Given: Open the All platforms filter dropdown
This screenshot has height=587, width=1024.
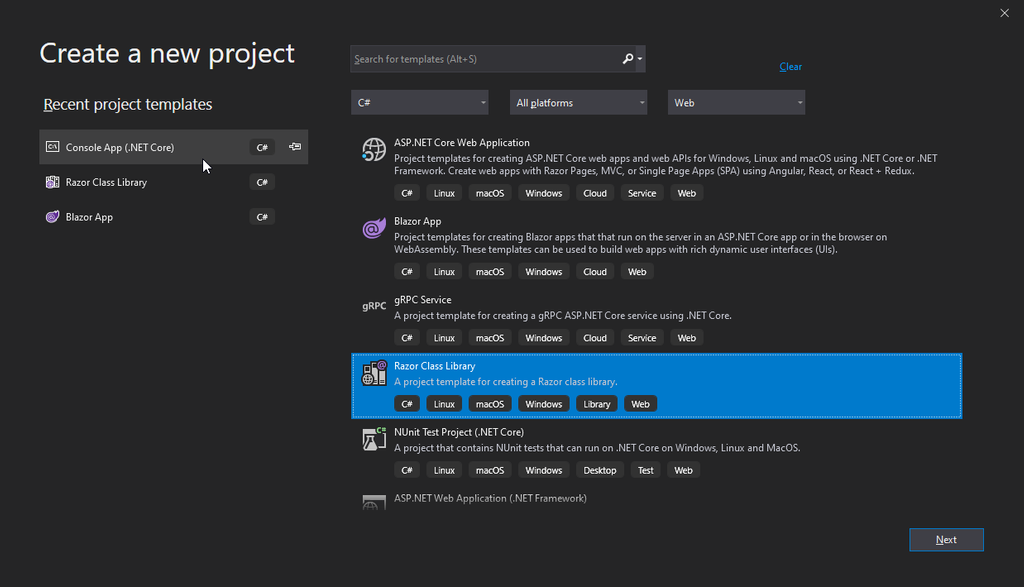Looking at the screenshot, I should (579, 103).
